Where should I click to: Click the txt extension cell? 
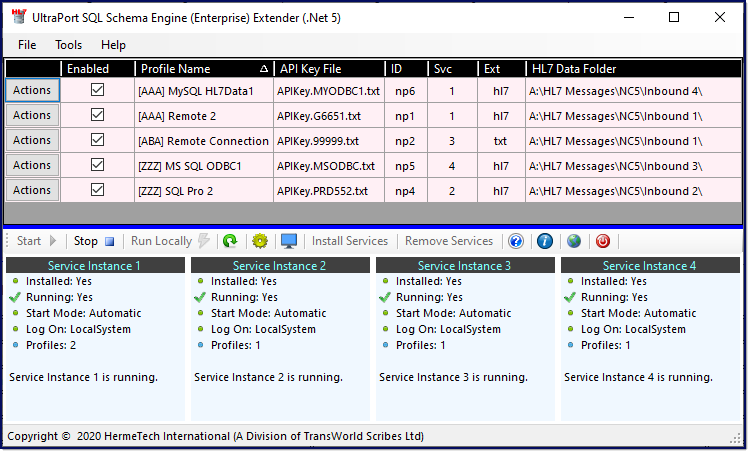coord(501,141)
